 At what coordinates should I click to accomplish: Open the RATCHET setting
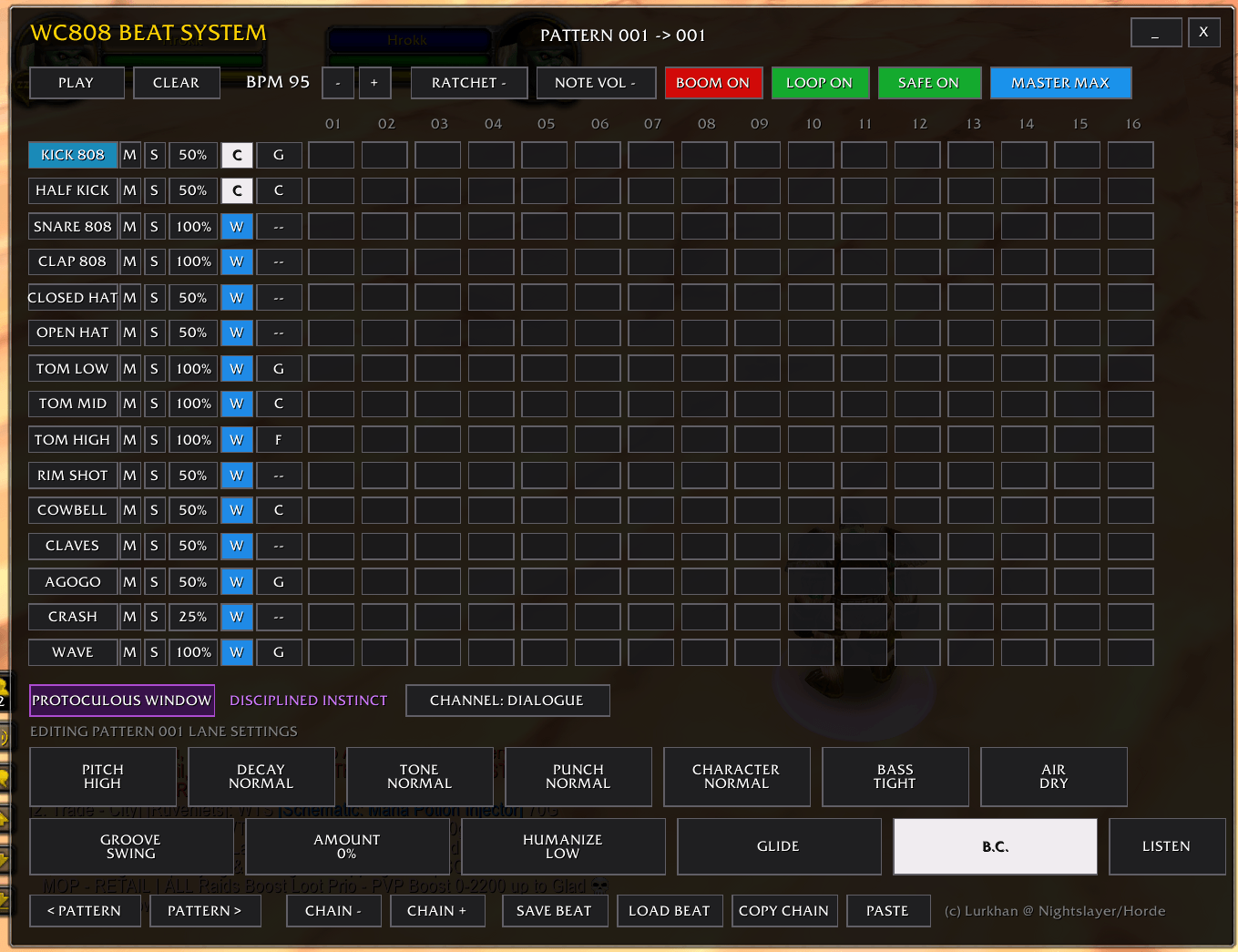click(469, 83)
